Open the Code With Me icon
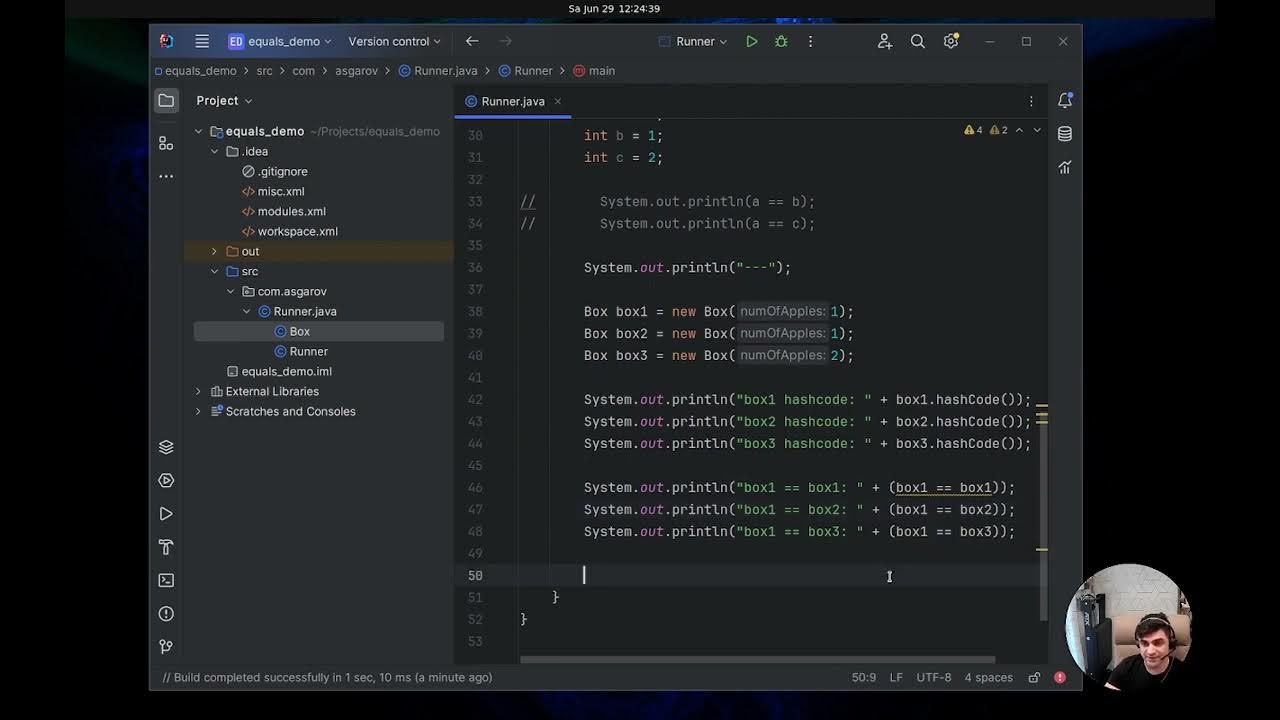 pyautogui.click(x=884, y=41)
